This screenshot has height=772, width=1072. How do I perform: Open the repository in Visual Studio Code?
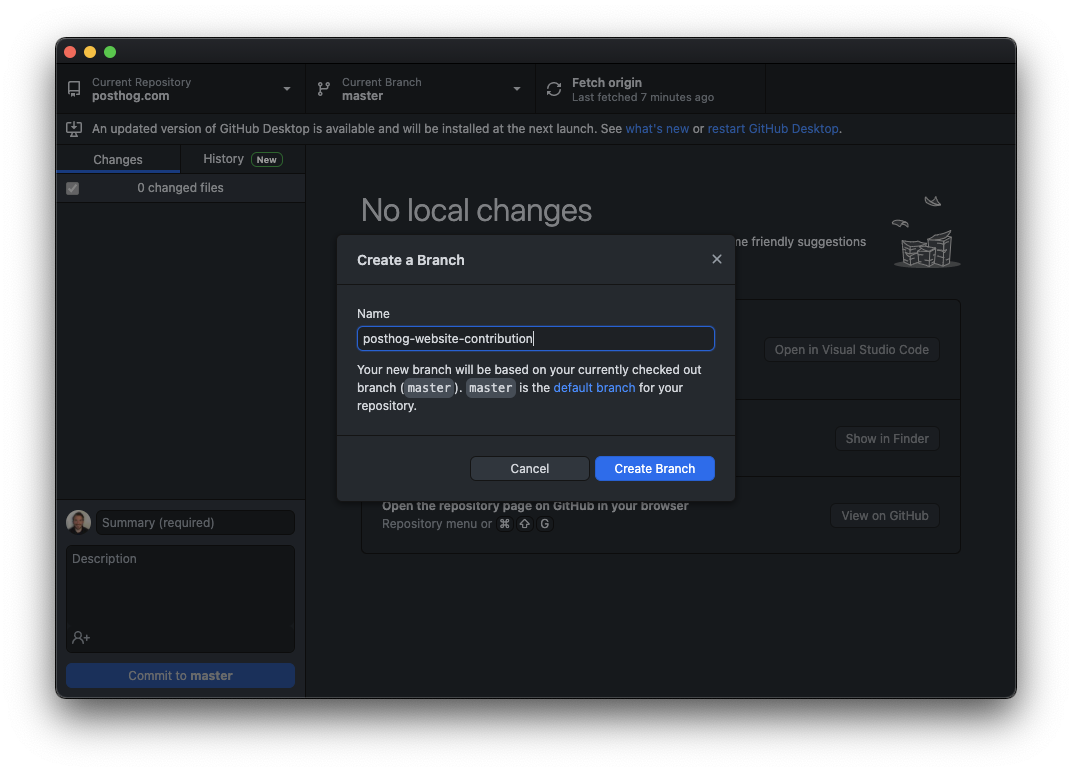click(851, 349)
